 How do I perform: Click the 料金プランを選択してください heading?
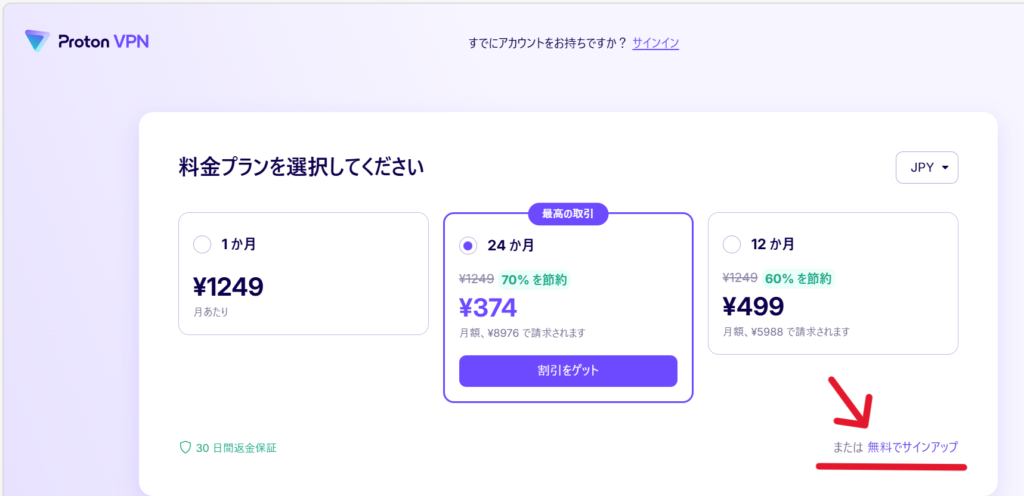301,167
